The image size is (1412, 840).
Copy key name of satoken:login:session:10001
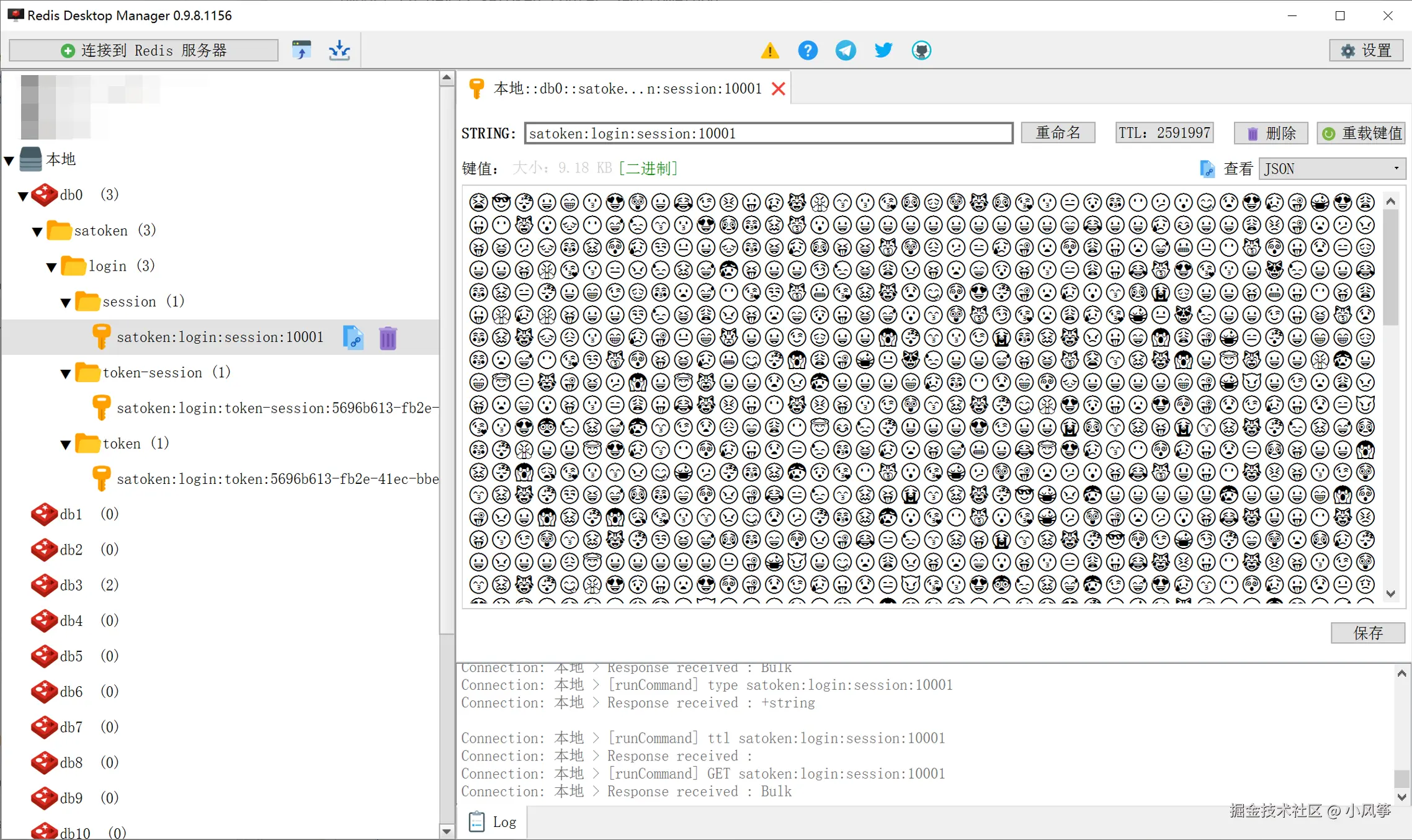click(353, 337)
